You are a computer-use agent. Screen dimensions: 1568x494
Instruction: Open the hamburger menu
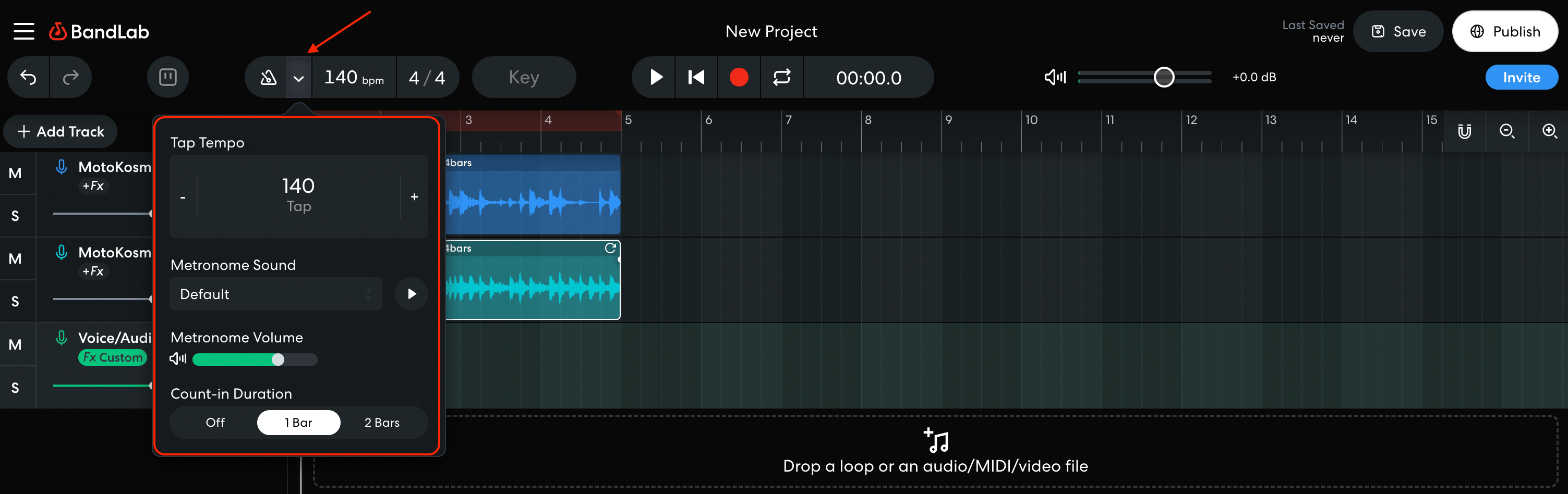pos(24,31)
